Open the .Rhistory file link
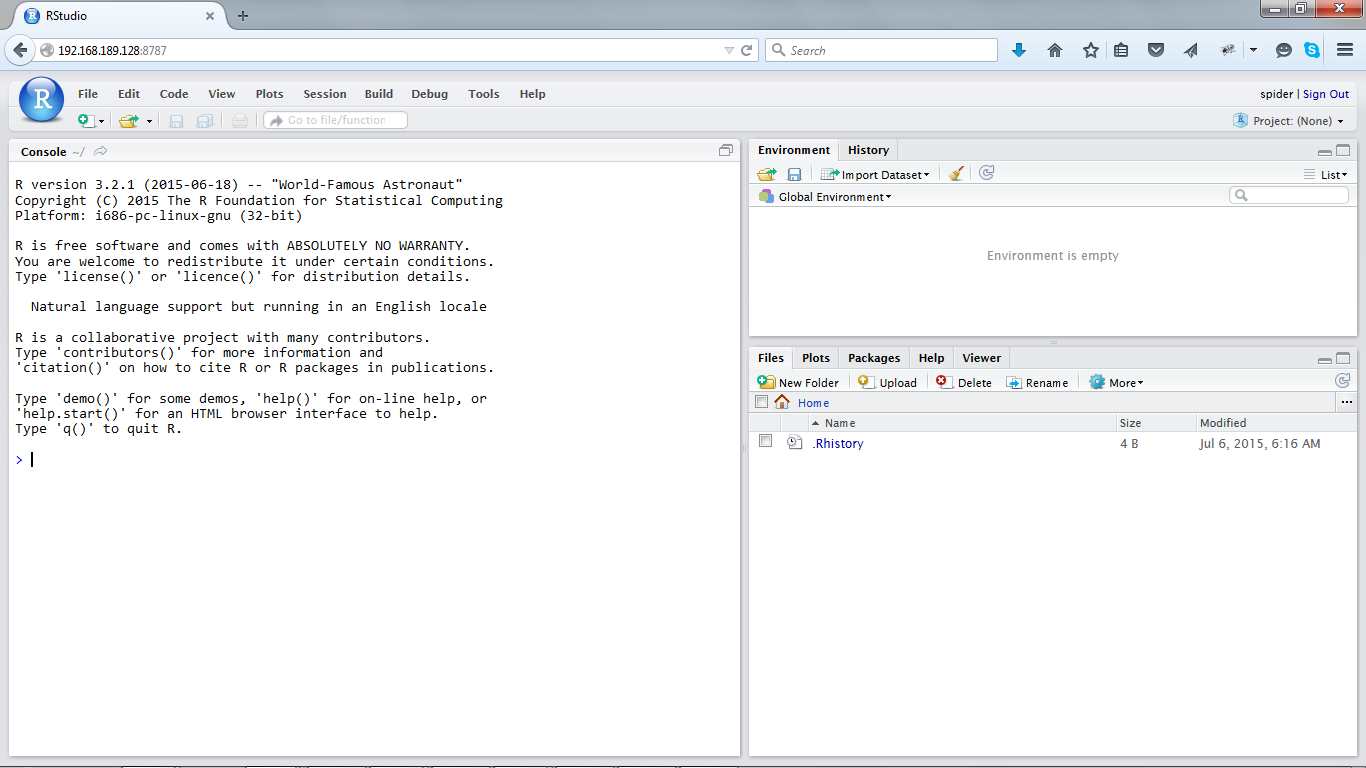The width and height of the screenshot is (1366, 768). point(838,444)
